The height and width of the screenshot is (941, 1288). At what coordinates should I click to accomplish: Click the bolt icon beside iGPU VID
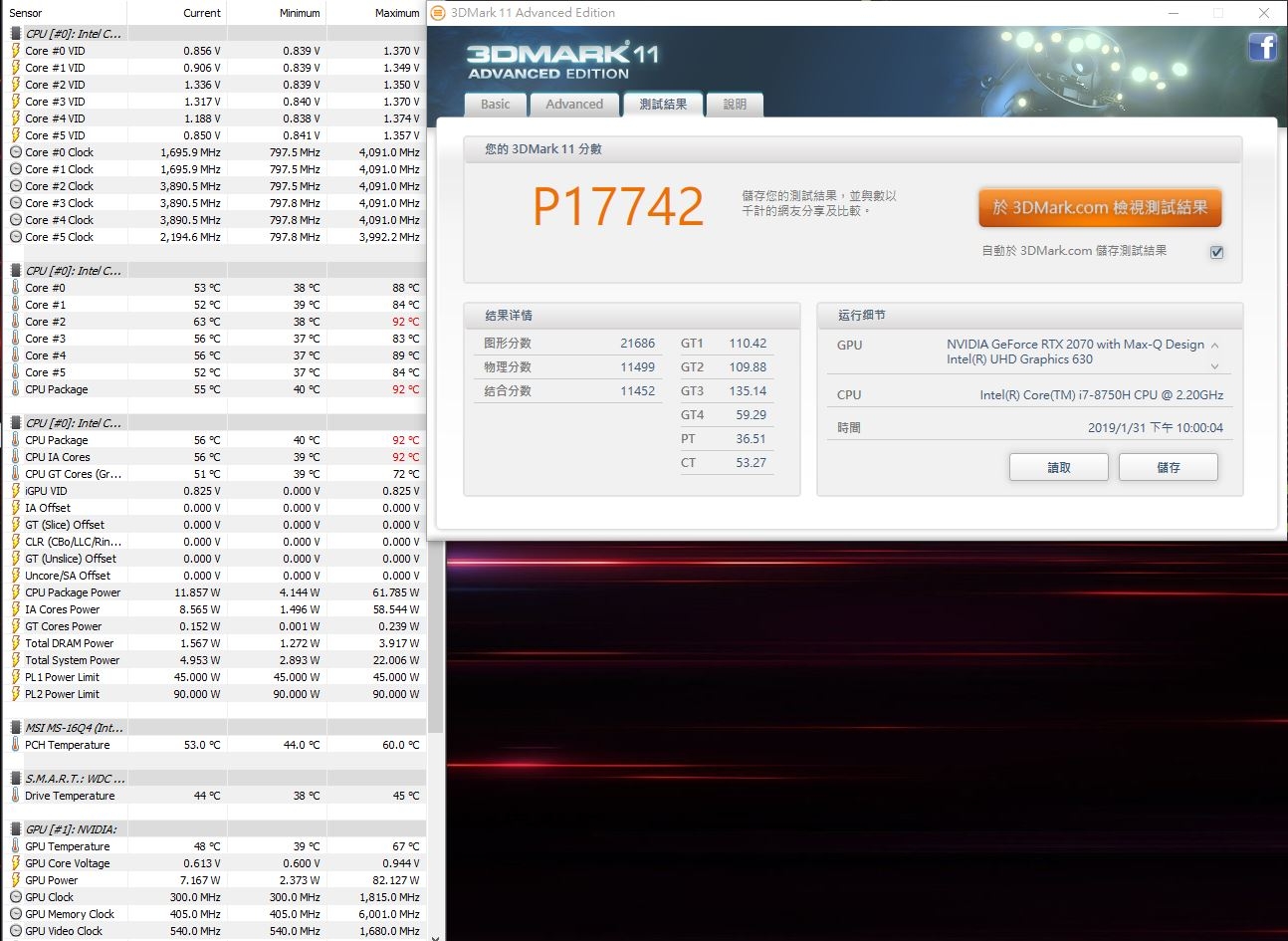16,491
